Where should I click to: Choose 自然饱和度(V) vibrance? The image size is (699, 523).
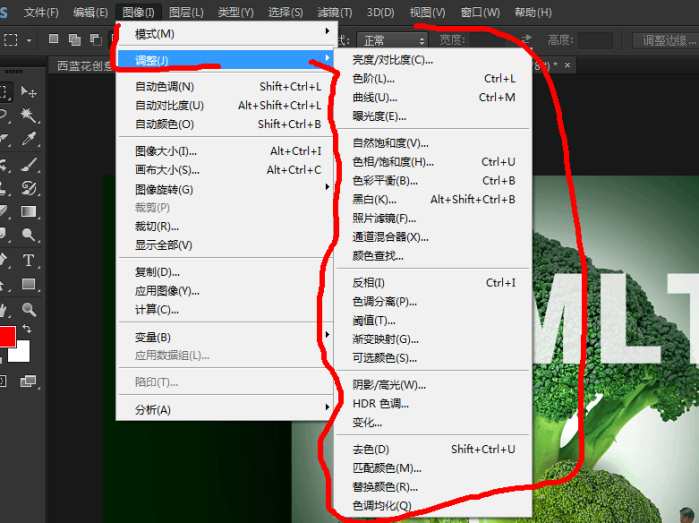433,143
